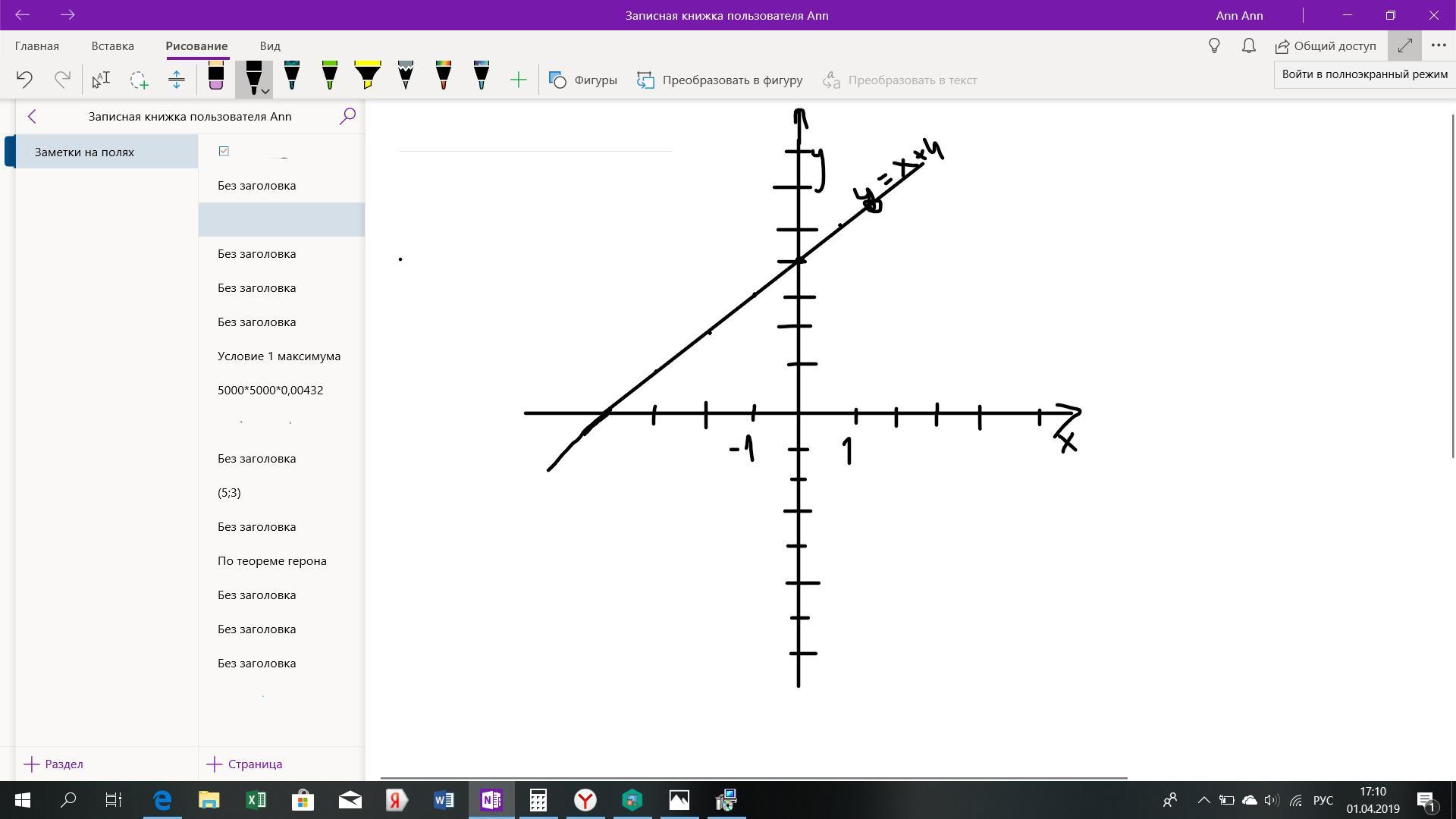Open Calculator from the taskbar
The height and width of the screenshot is (819, 1456).
(x=538, y=800)
